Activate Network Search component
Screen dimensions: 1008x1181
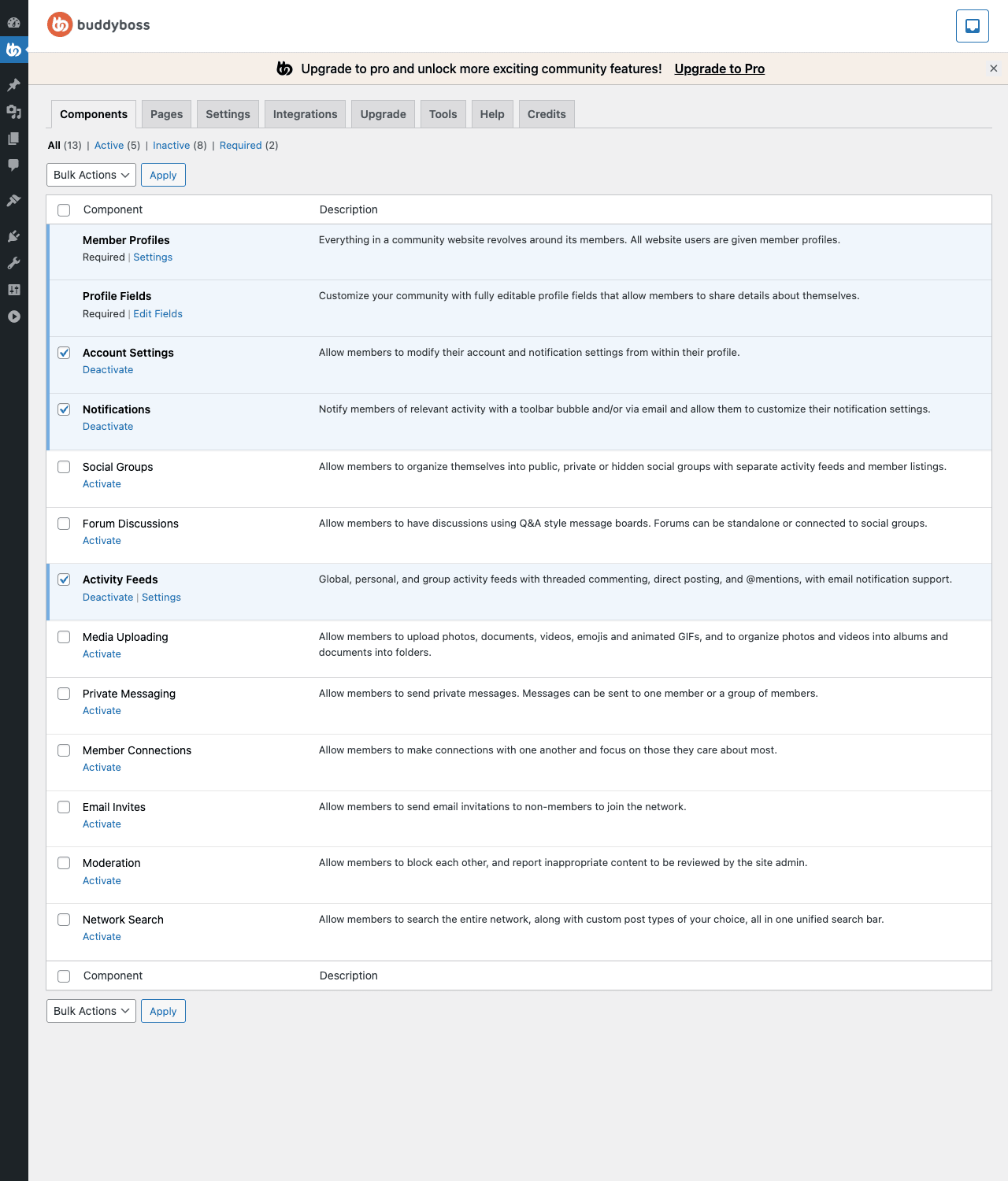102,937
